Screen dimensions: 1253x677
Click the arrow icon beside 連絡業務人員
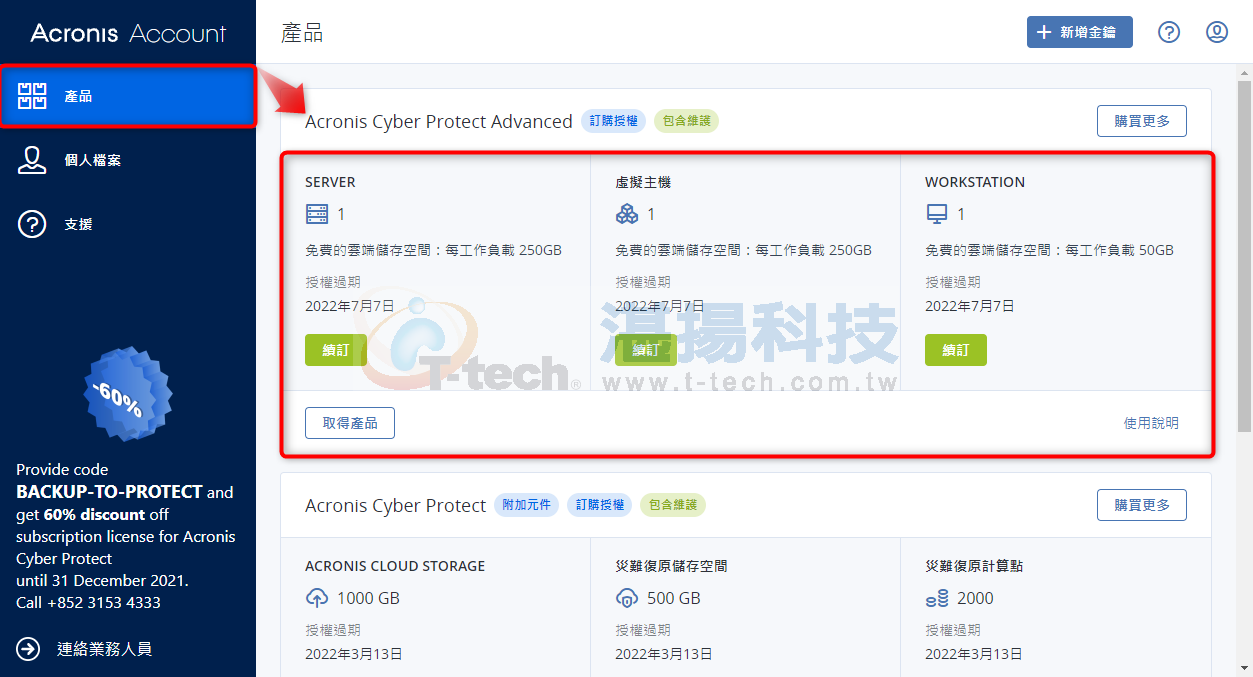(28, 649)
